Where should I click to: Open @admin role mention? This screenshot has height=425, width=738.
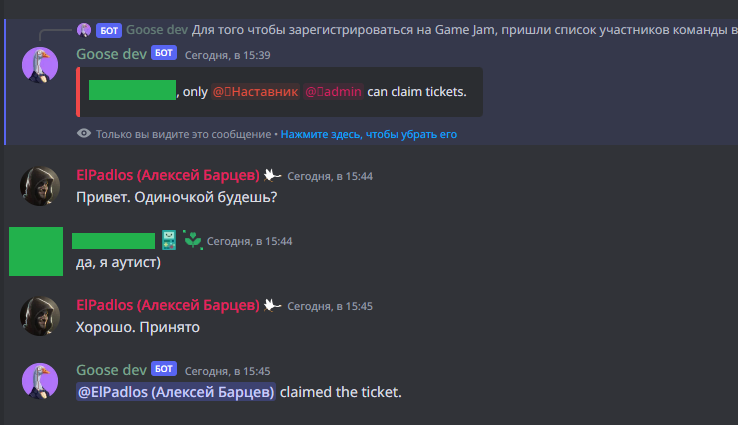[x=333, y=91]
